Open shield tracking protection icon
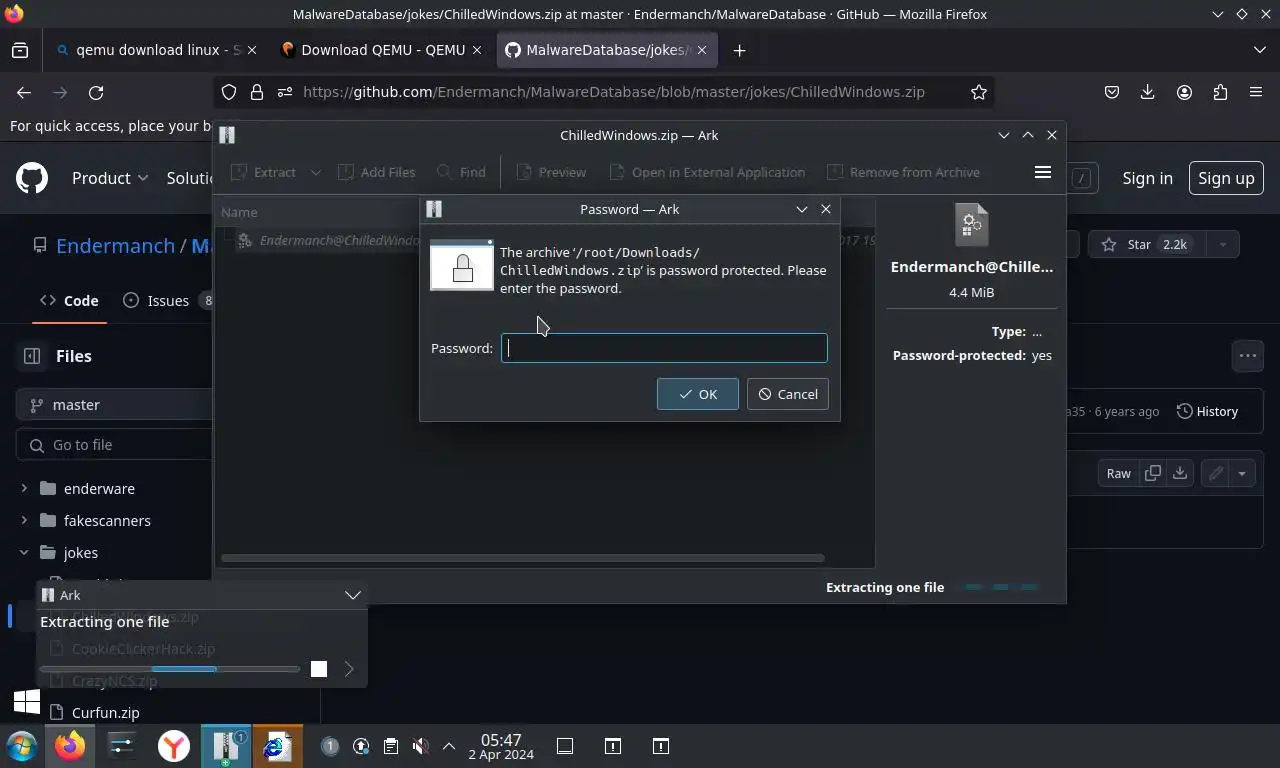Image resolution: width=1280 pixels, height=768 pixels. 229,92
